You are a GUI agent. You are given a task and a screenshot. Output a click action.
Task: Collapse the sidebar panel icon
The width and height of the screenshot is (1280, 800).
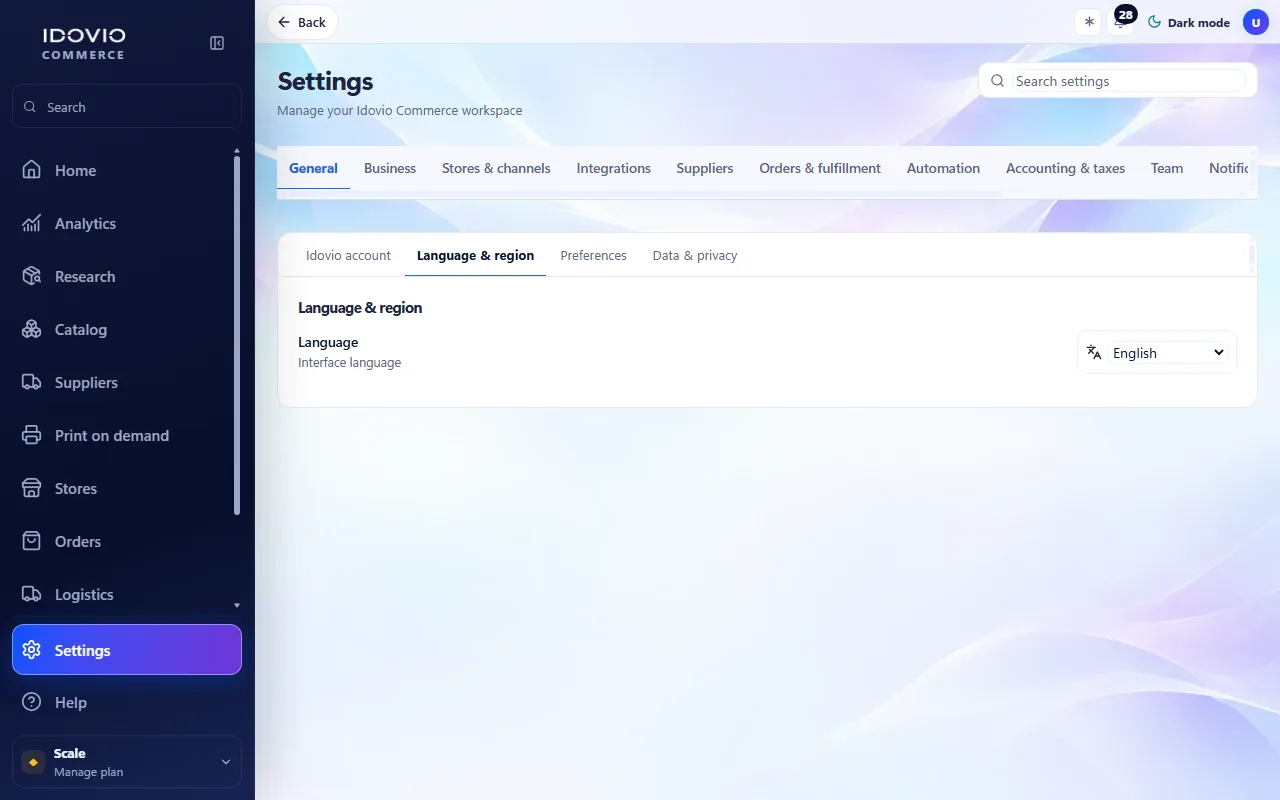(x=217, y=43)
